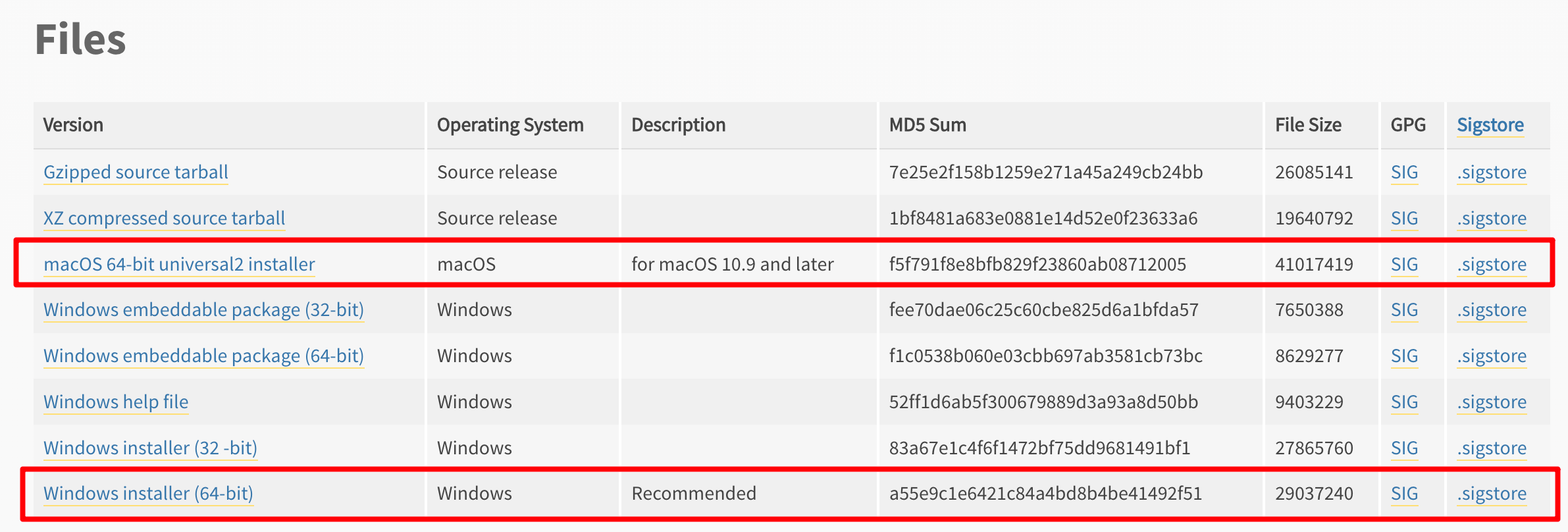Open .sigstore file for Gzipped source tarball
Screen dimensions: 1568x532
(x=1492, y=172)
